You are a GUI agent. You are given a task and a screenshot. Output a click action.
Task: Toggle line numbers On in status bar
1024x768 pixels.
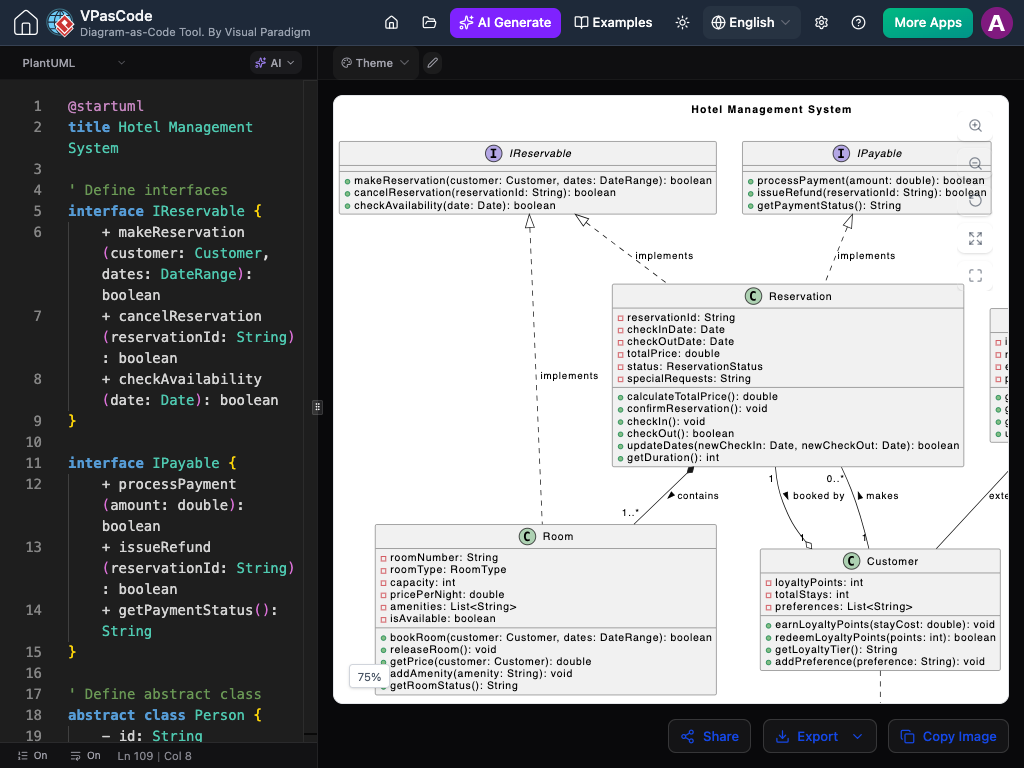point(33,756)
